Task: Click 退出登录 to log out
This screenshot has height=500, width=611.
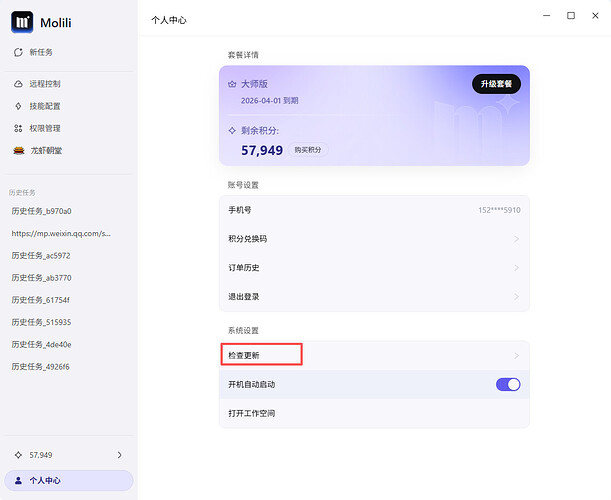Action: click(245, 297)
